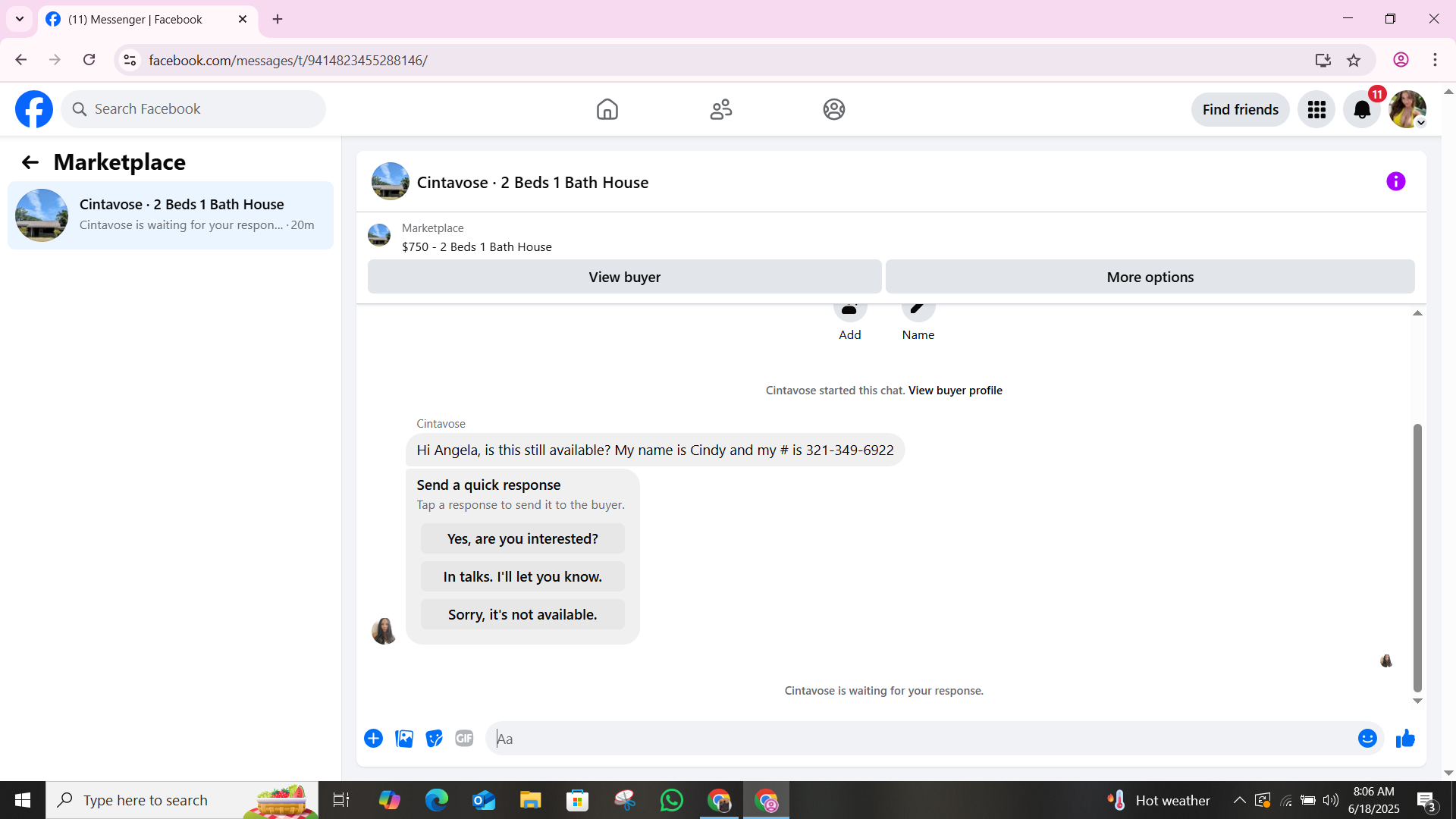1456x819 pixels.
Task: Expand the tab search dropdown
Action: [x=20, y=19]
